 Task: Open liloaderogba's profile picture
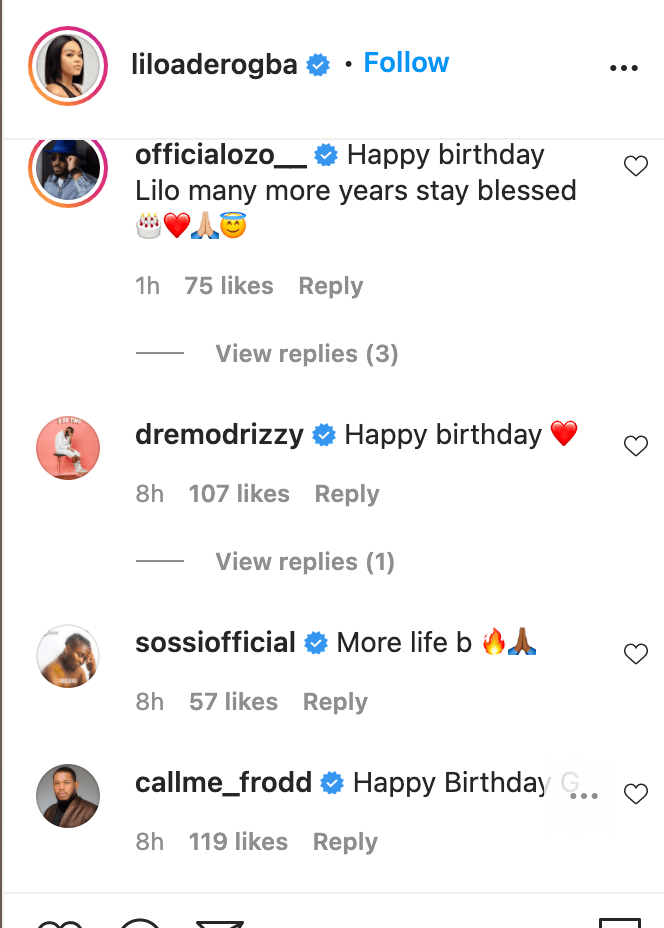click(x=68, y=67)
